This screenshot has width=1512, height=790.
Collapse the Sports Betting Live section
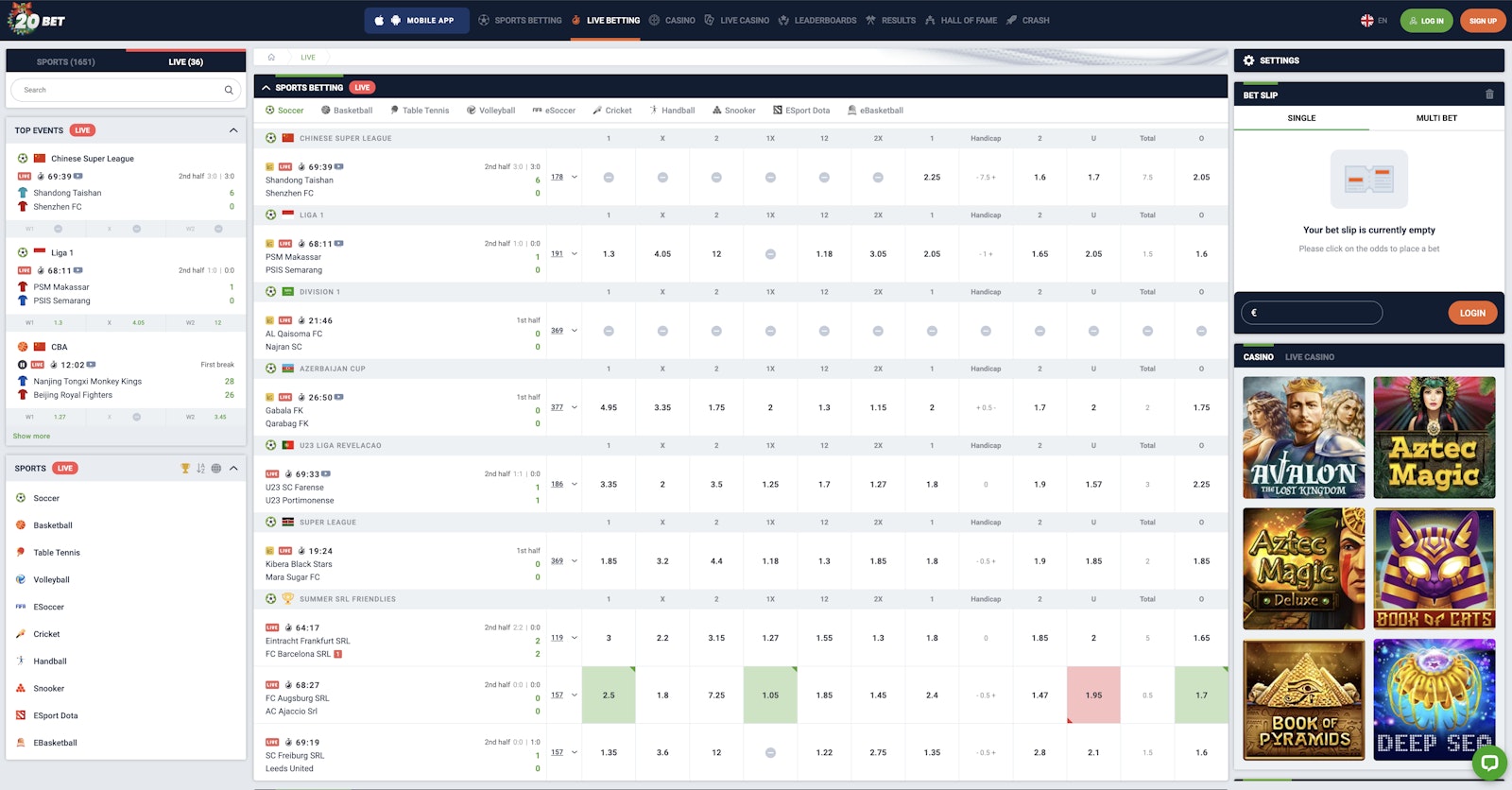click(x=266, y=88)
